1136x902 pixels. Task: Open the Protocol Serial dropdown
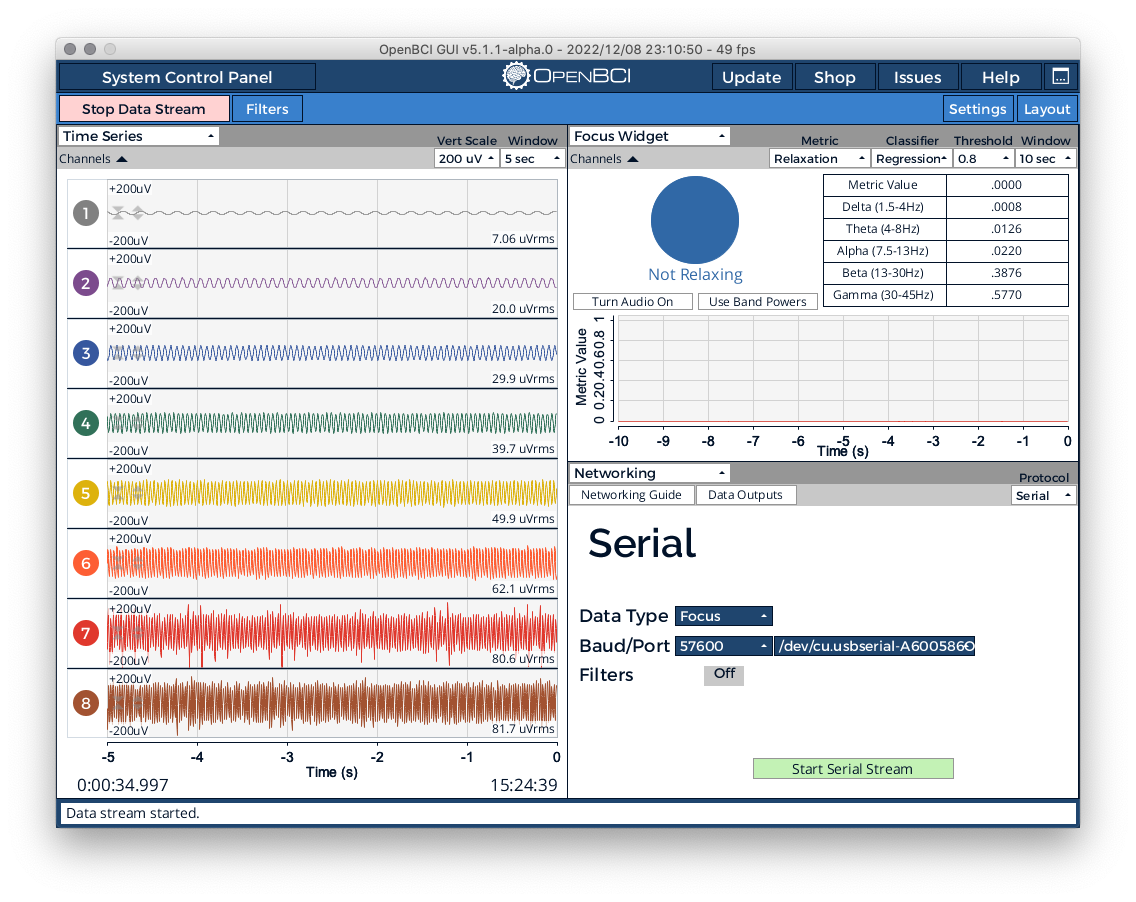[1043, 496]
